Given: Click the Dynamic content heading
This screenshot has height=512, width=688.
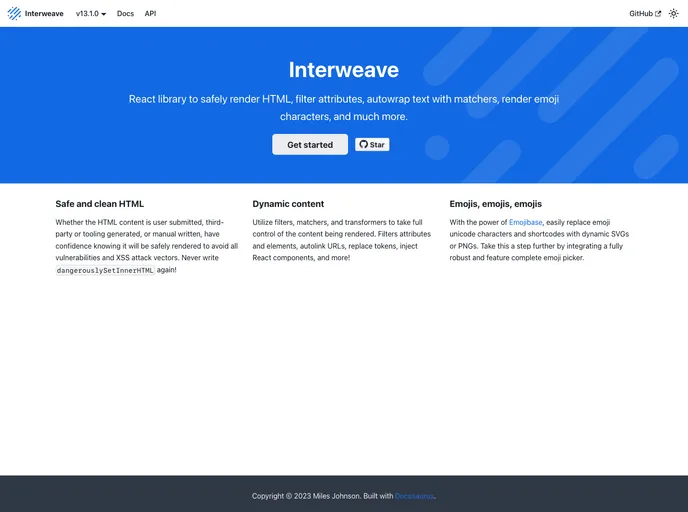Looking at the screenshot, I should point(288,204).
